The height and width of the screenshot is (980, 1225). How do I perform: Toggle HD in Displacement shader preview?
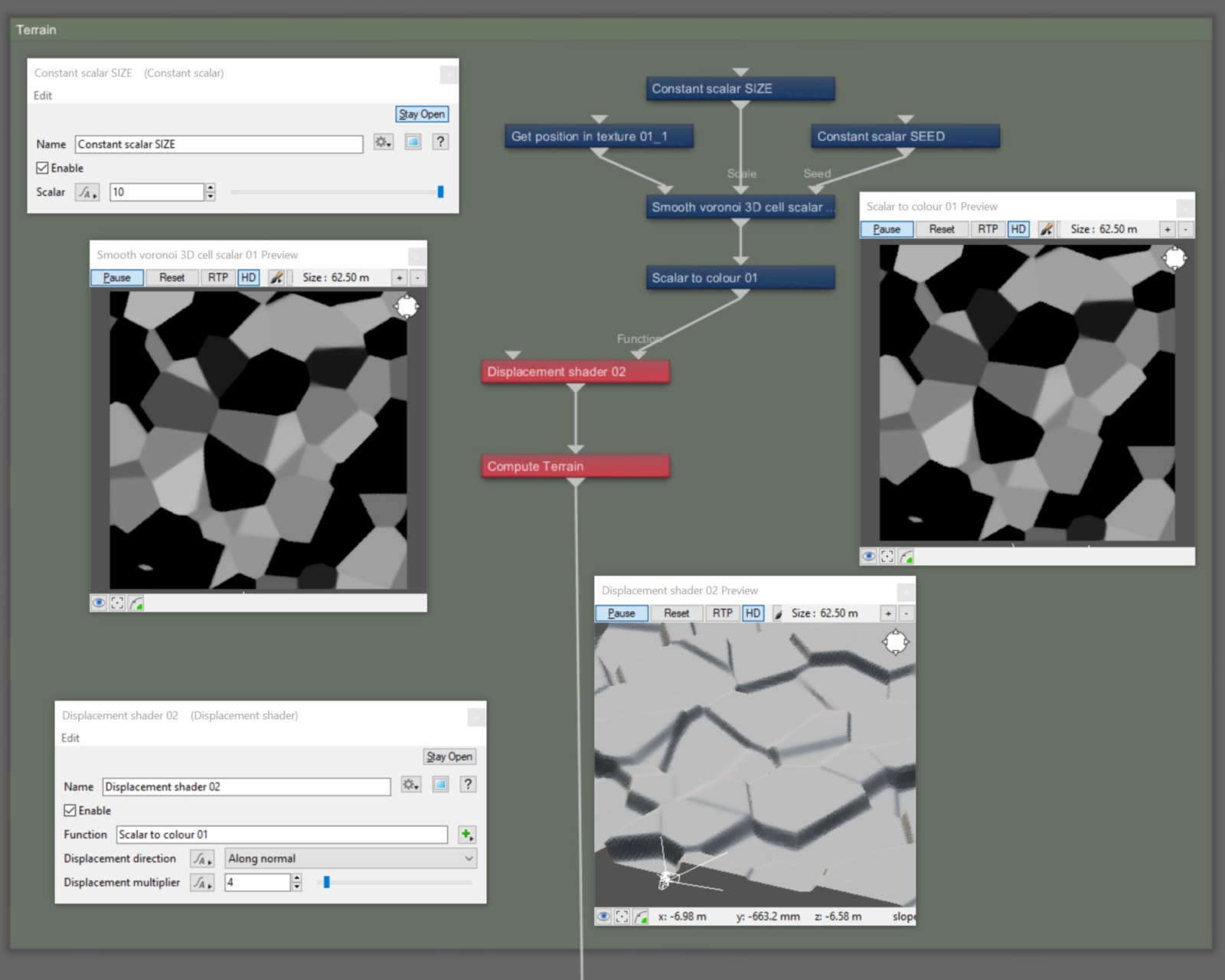[x=753, y=613]
